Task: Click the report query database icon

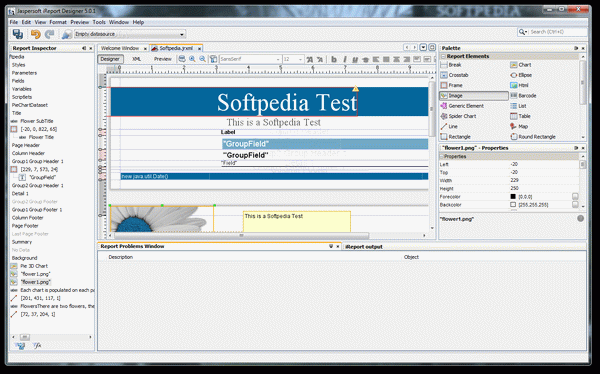Action: 182,59
